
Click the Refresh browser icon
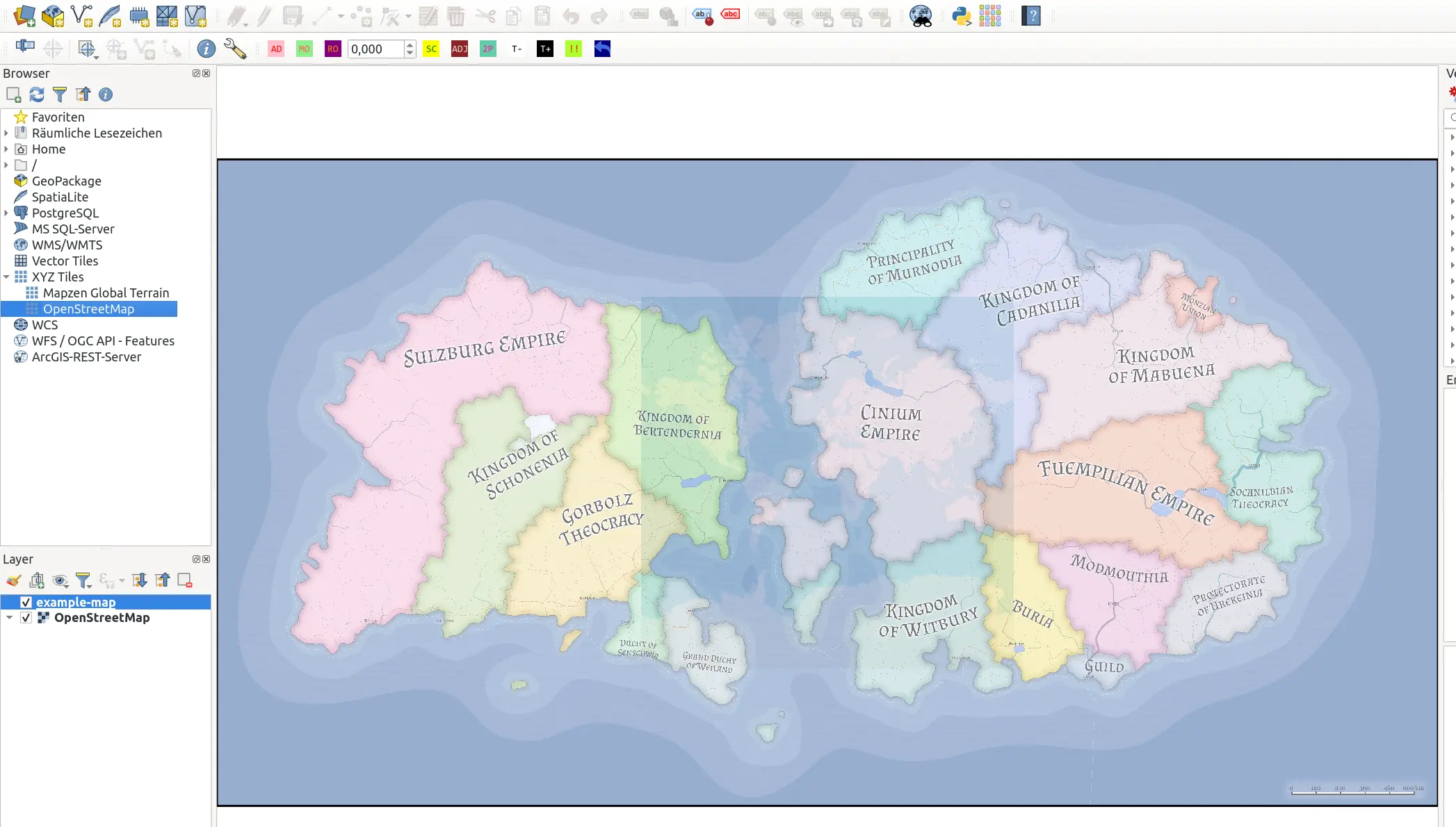[37, 93]
